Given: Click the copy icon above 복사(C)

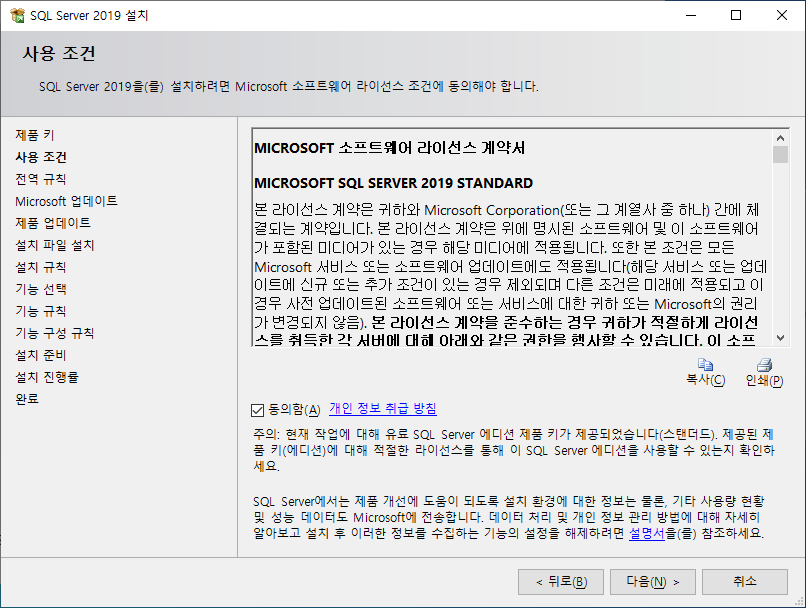Looking at the screenshot, I should click(705, 364).
